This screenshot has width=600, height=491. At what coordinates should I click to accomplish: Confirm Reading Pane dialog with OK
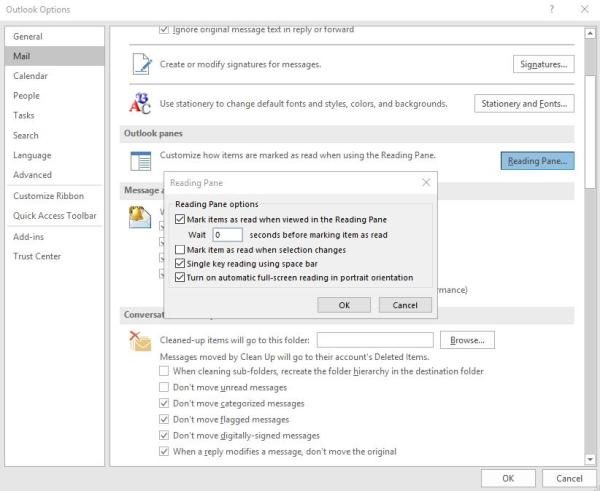click(x=344, y=305)
